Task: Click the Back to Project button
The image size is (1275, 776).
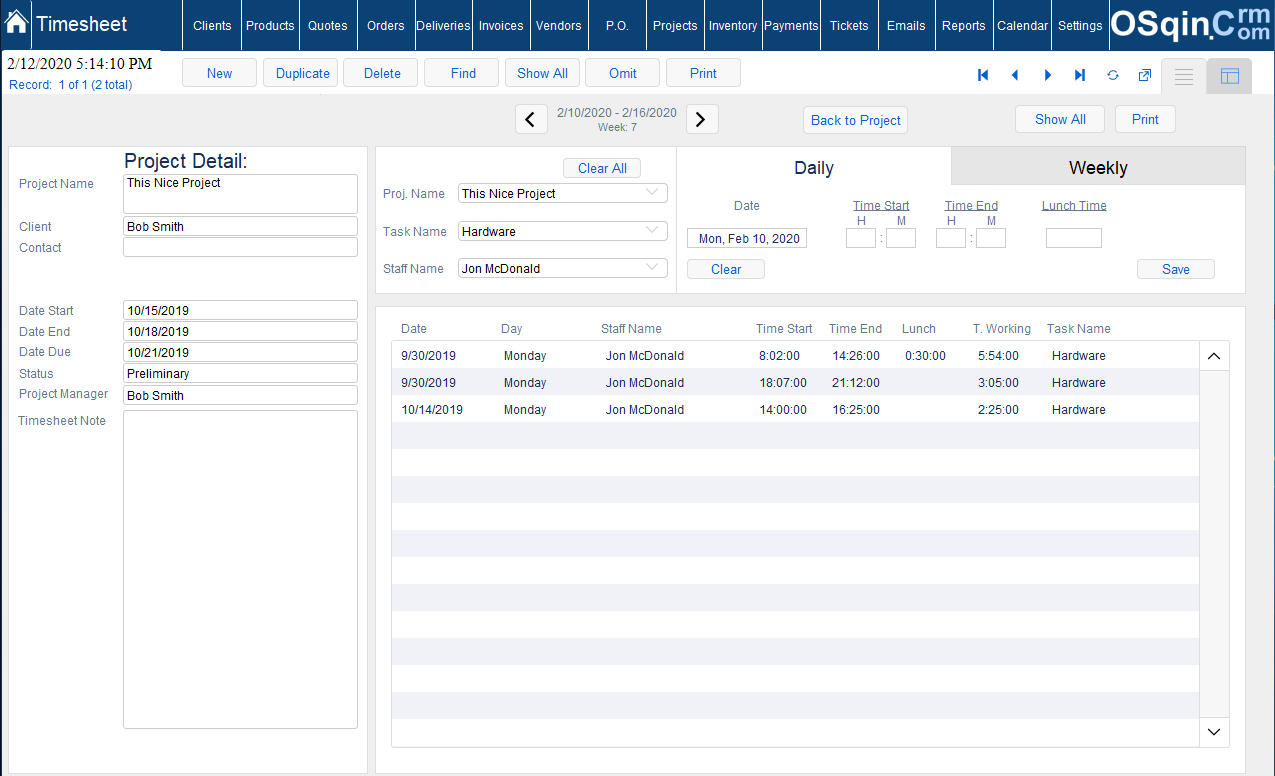Action: [x=855, y=119]
